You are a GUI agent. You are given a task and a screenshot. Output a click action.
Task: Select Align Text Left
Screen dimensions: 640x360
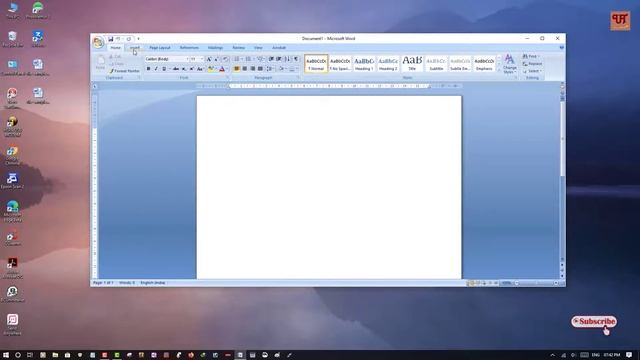click(237, 69)
